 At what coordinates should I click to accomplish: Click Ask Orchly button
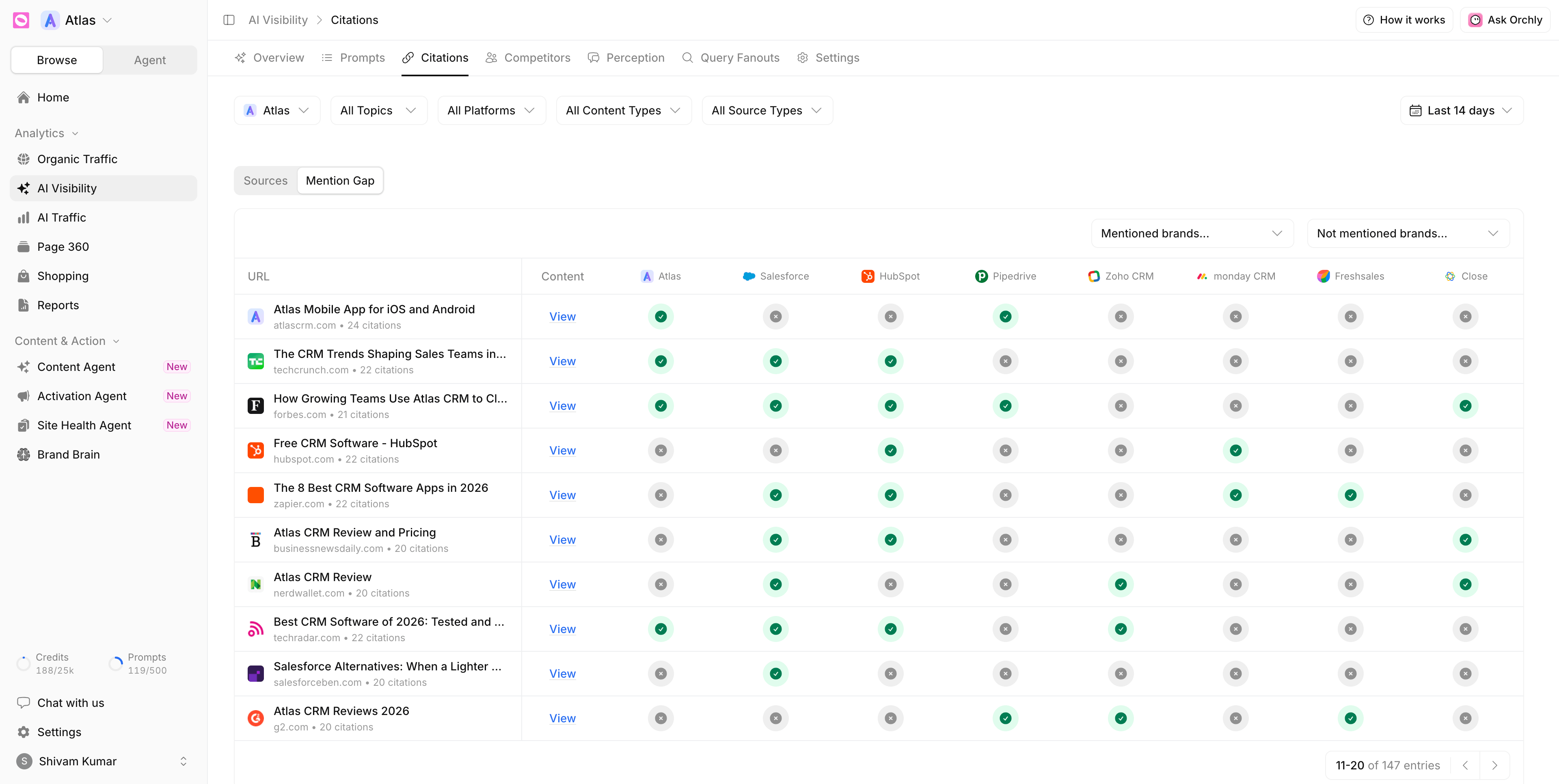coord(1505,20)
